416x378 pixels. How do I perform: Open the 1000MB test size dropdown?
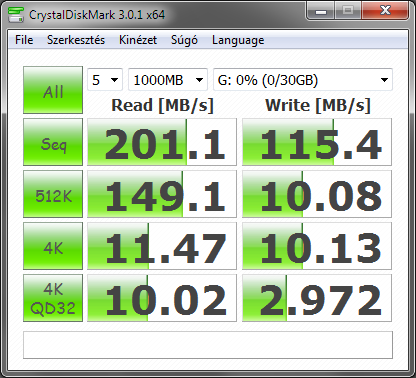168,80
